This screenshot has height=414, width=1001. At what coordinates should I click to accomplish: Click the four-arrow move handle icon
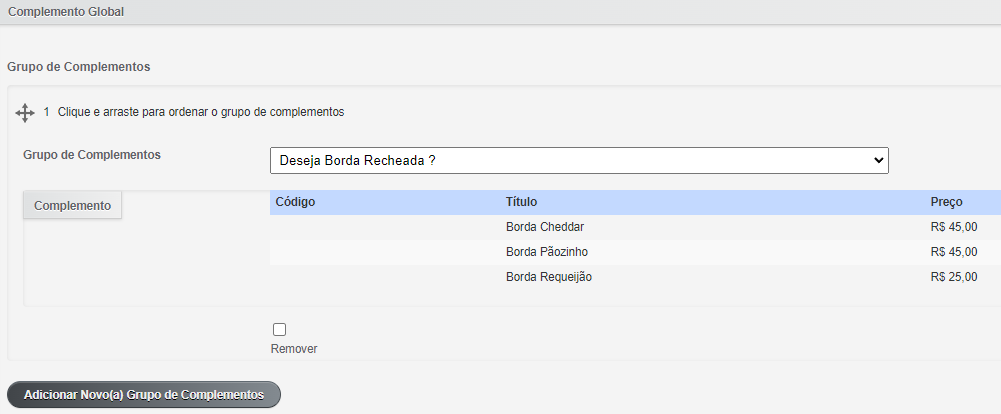pyautogui.click(x=25, y=113)
